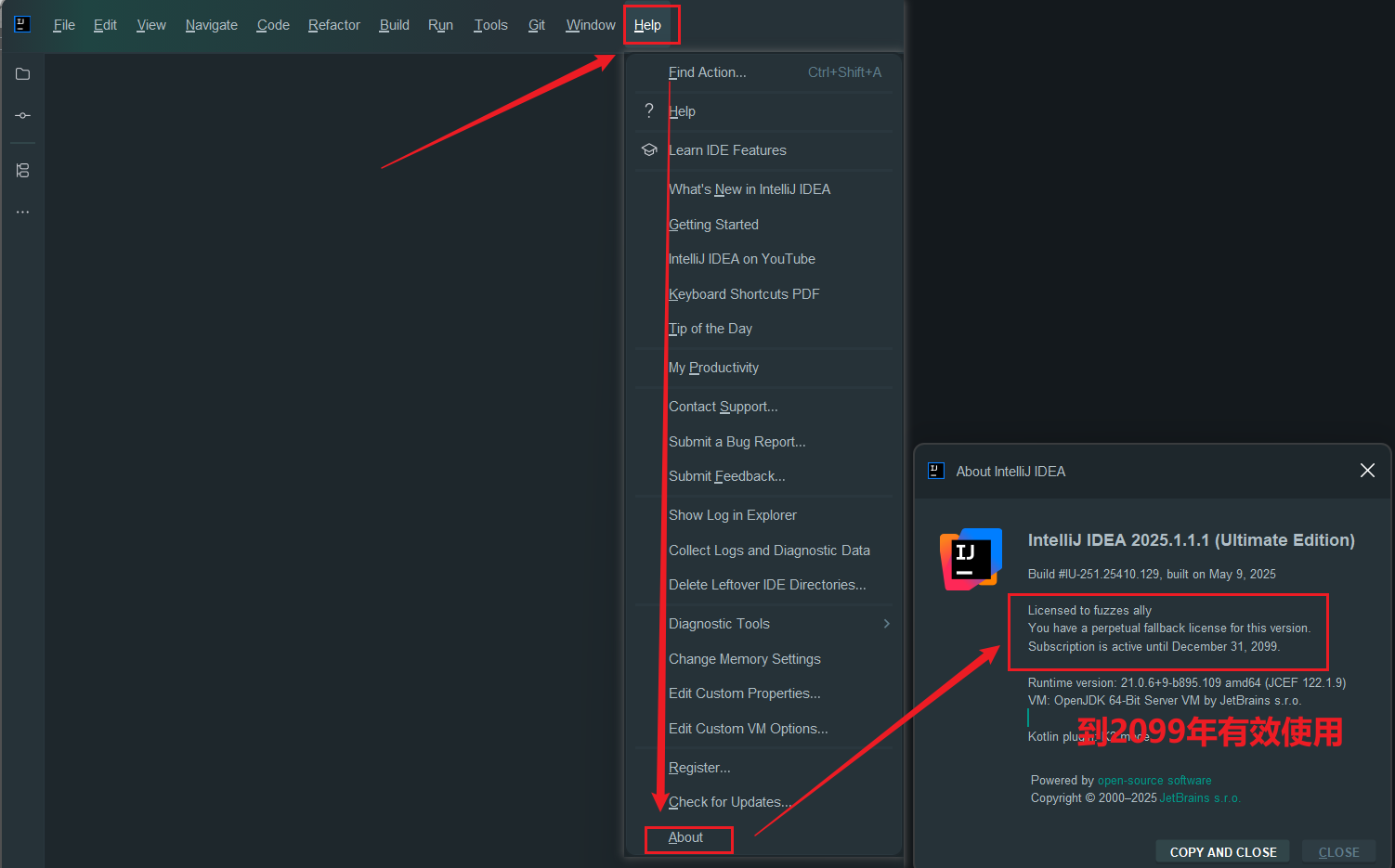Choose About at the bottom of Help menu

[763, 837]
